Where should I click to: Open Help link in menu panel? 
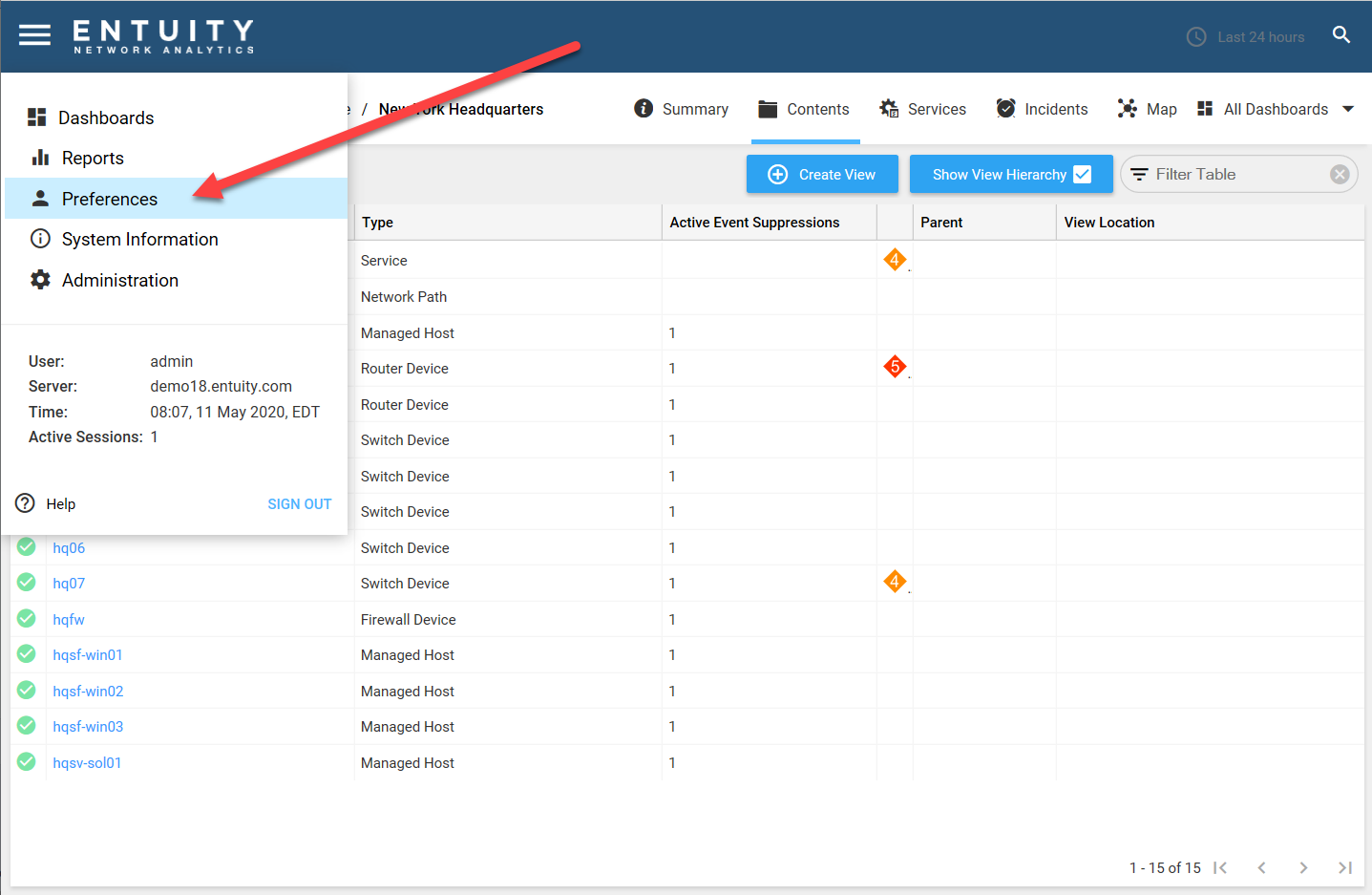point(60,503)
